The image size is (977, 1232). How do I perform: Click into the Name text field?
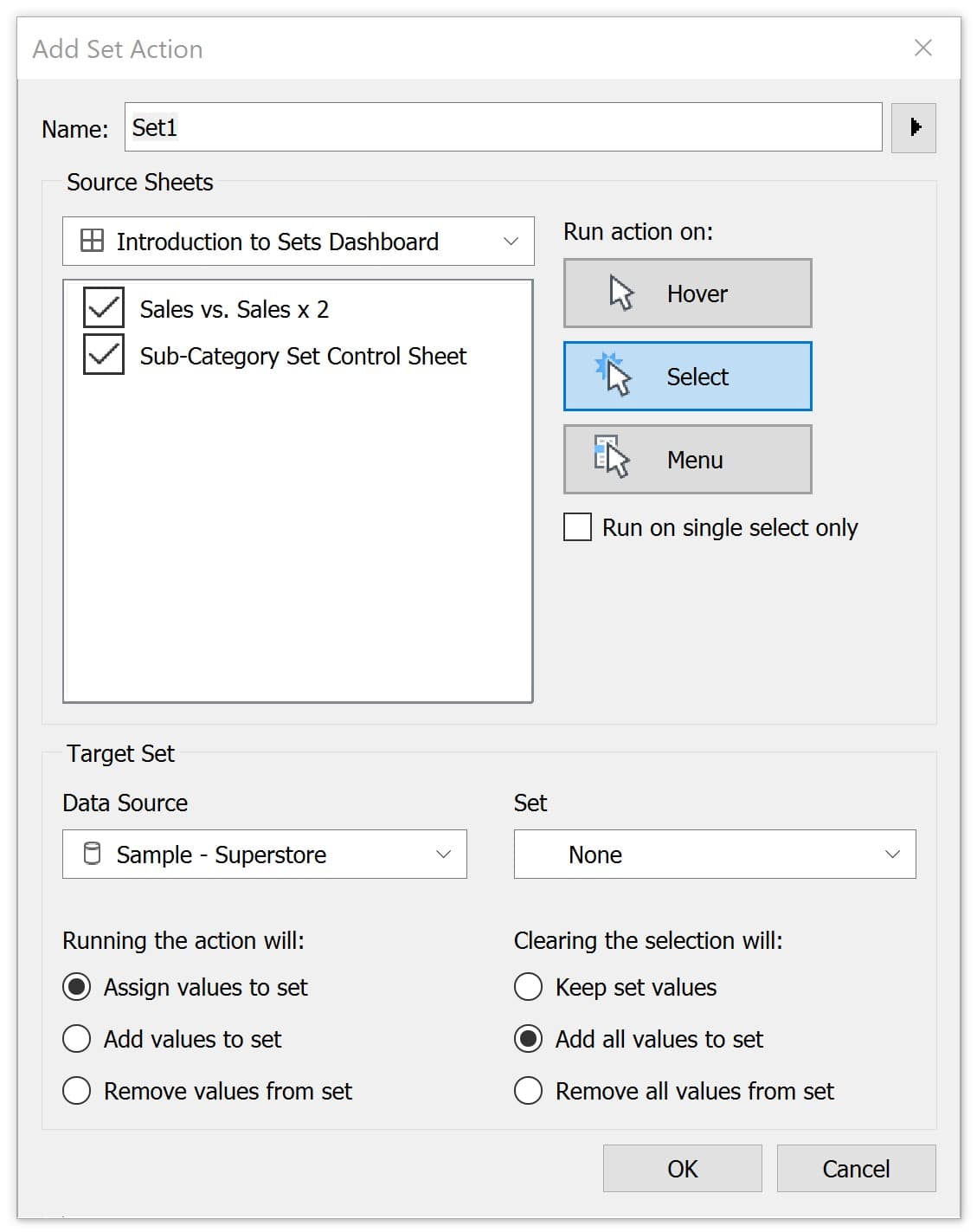[x=503, y=127]
